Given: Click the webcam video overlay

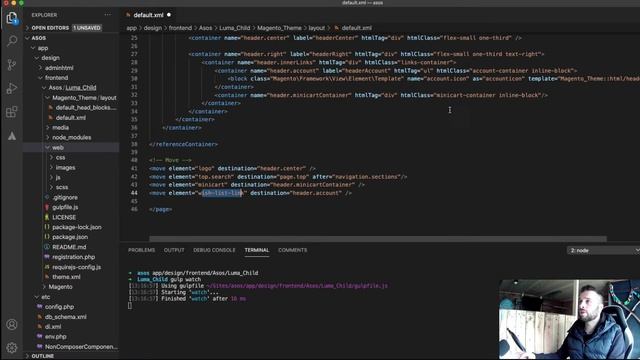Looking at the screenshot, I should pos(569,319).
